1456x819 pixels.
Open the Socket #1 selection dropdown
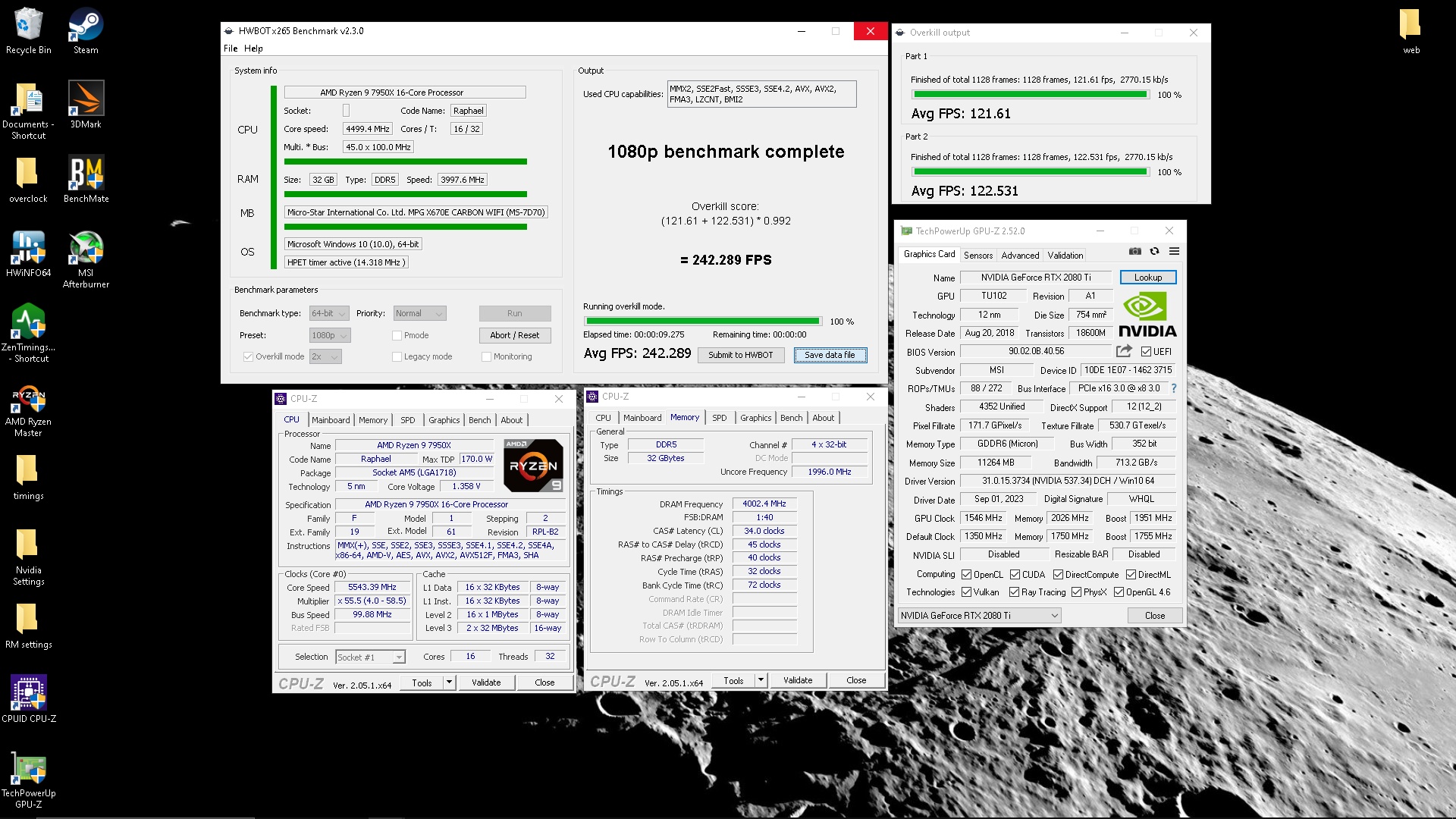(x=371, y=657)
